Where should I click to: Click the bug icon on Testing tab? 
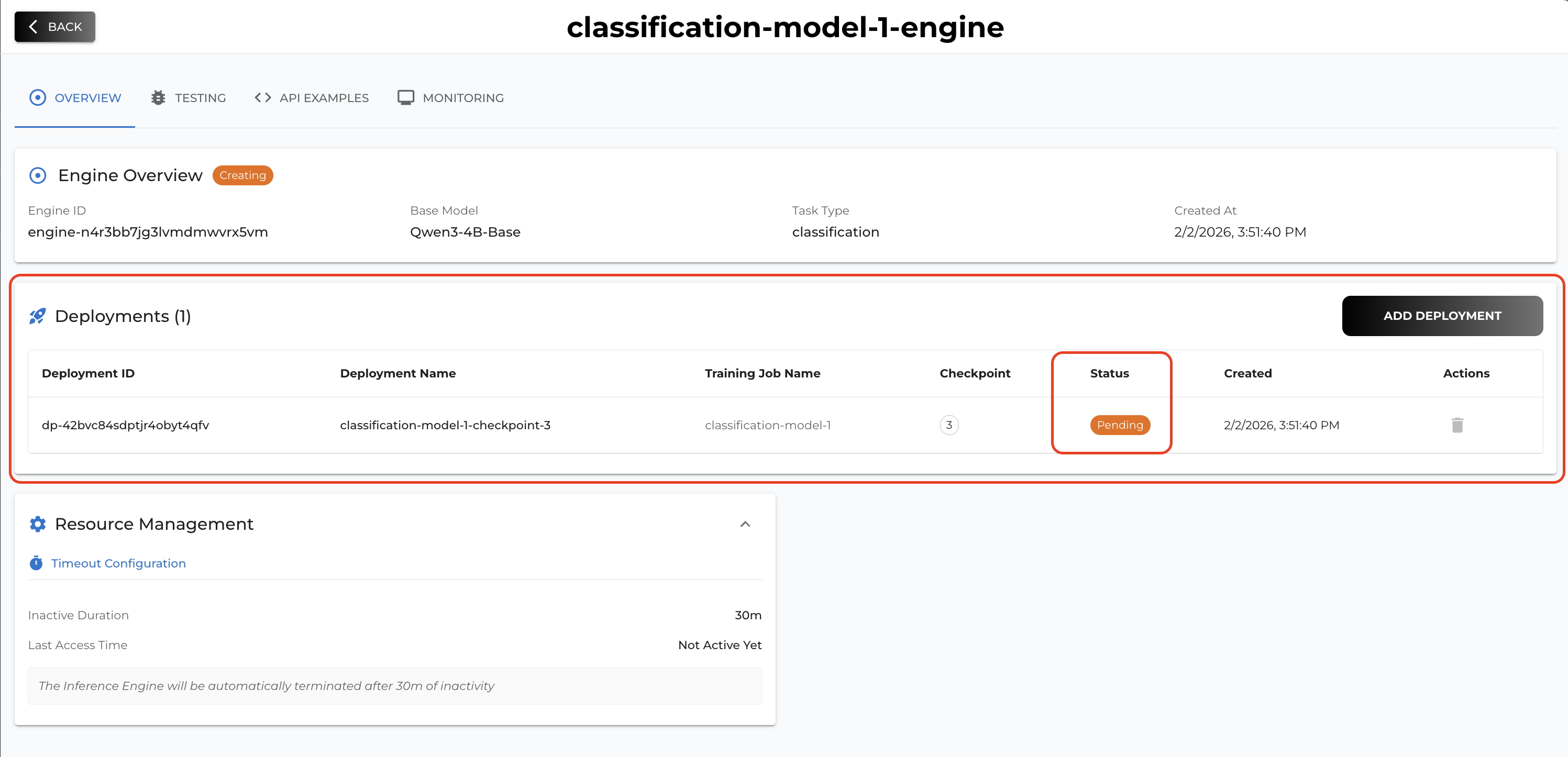coord(158,97)
